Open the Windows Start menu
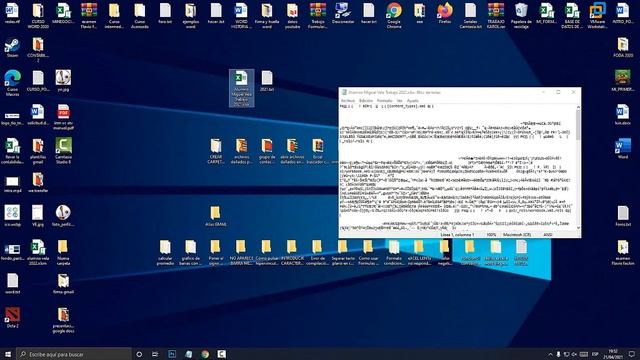 pos(8,354)
